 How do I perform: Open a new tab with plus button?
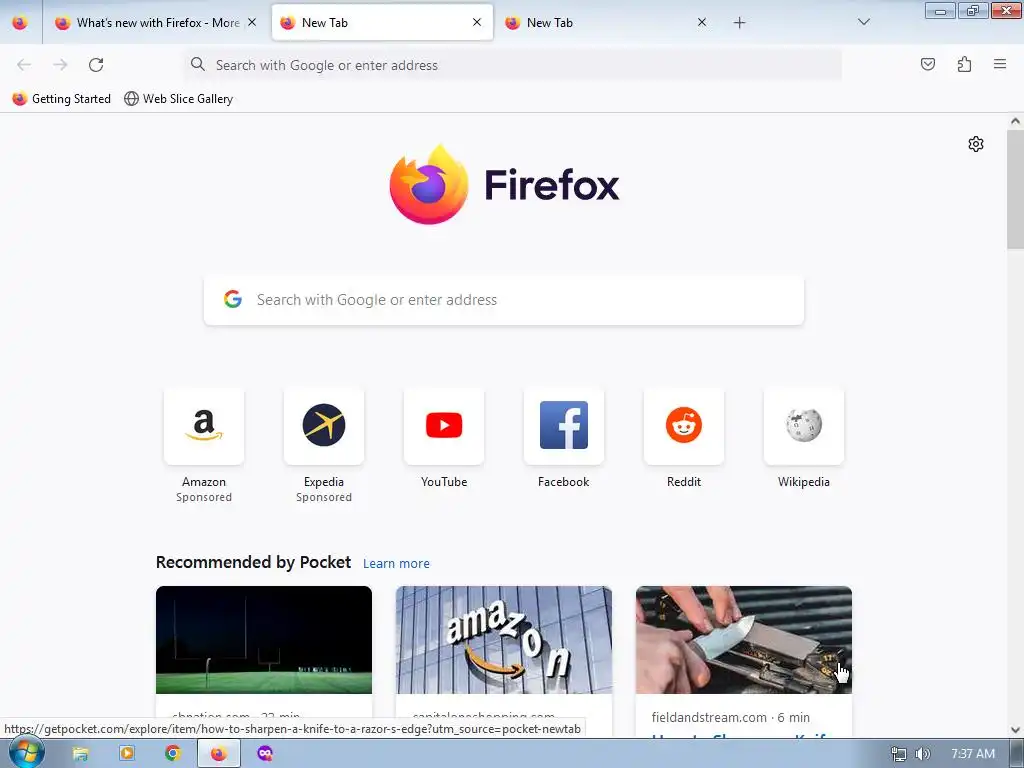tap(739, 23)
